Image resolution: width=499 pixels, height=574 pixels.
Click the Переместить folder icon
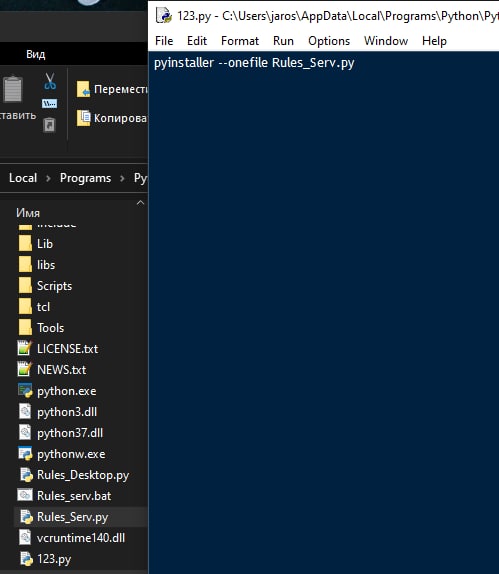(83, 89)
